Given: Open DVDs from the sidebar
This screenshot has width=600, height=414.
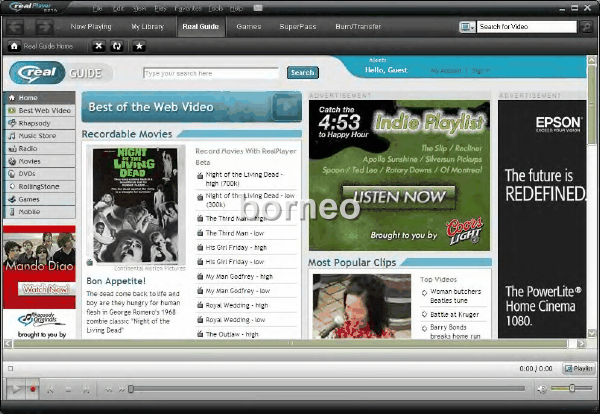Looking at the screenshot, I should click(x=40, y=174).
